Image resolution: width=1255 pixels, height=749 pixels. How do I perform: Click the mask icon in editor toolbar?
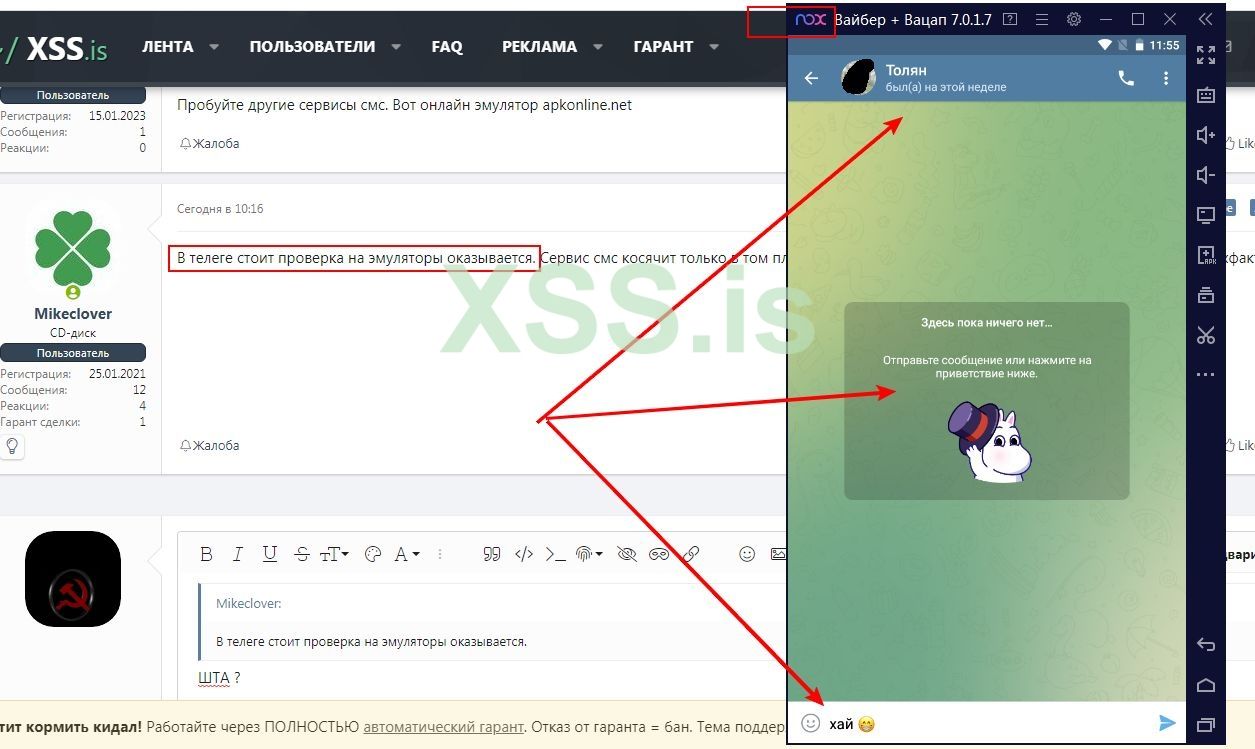point(658,554)
